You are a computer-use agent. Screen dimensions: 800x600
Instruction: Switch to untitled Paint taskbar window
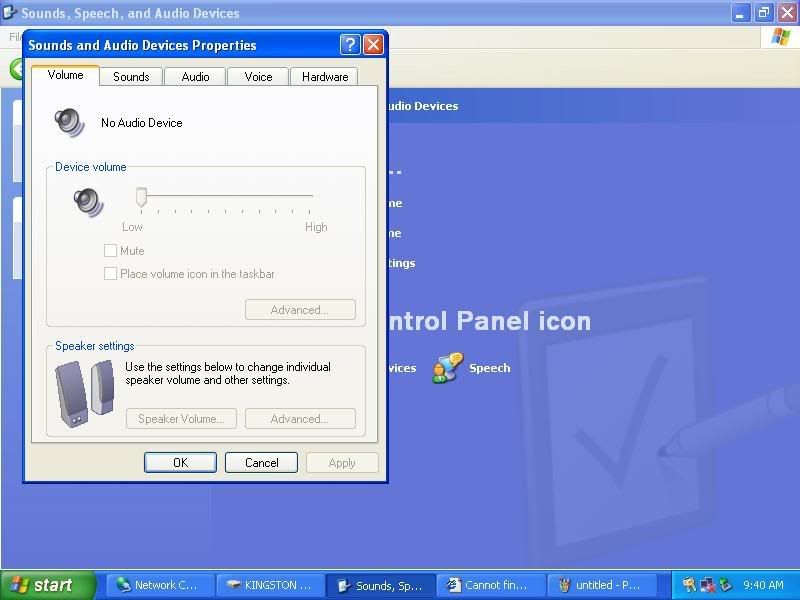602,585
